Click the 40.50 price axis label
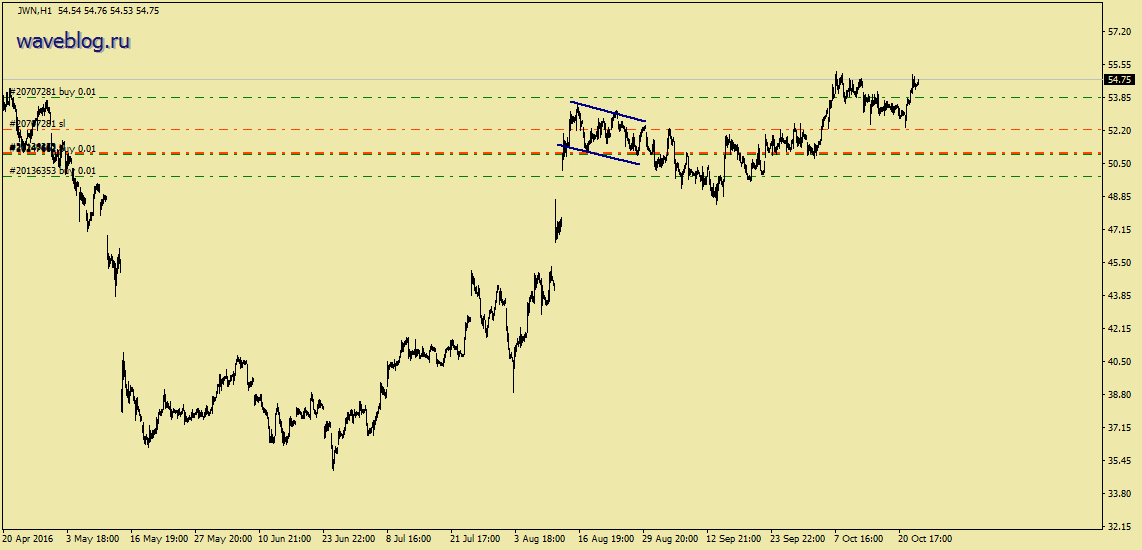The height and width of the screenshot is (550, 1142). 1118,362
